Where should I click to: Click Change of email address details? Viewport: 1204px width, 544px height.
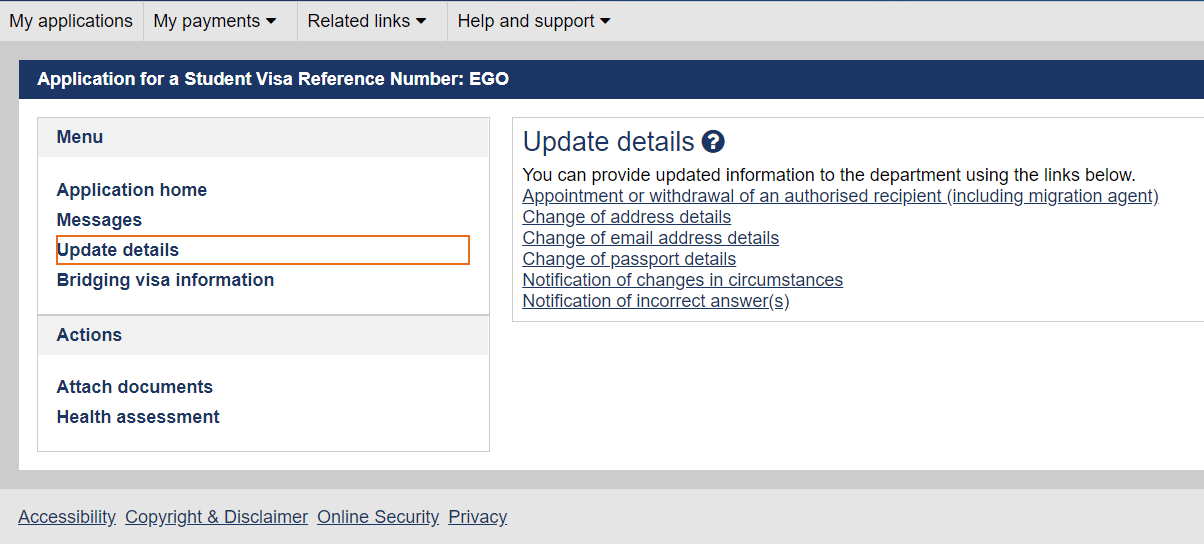[651, 238]
